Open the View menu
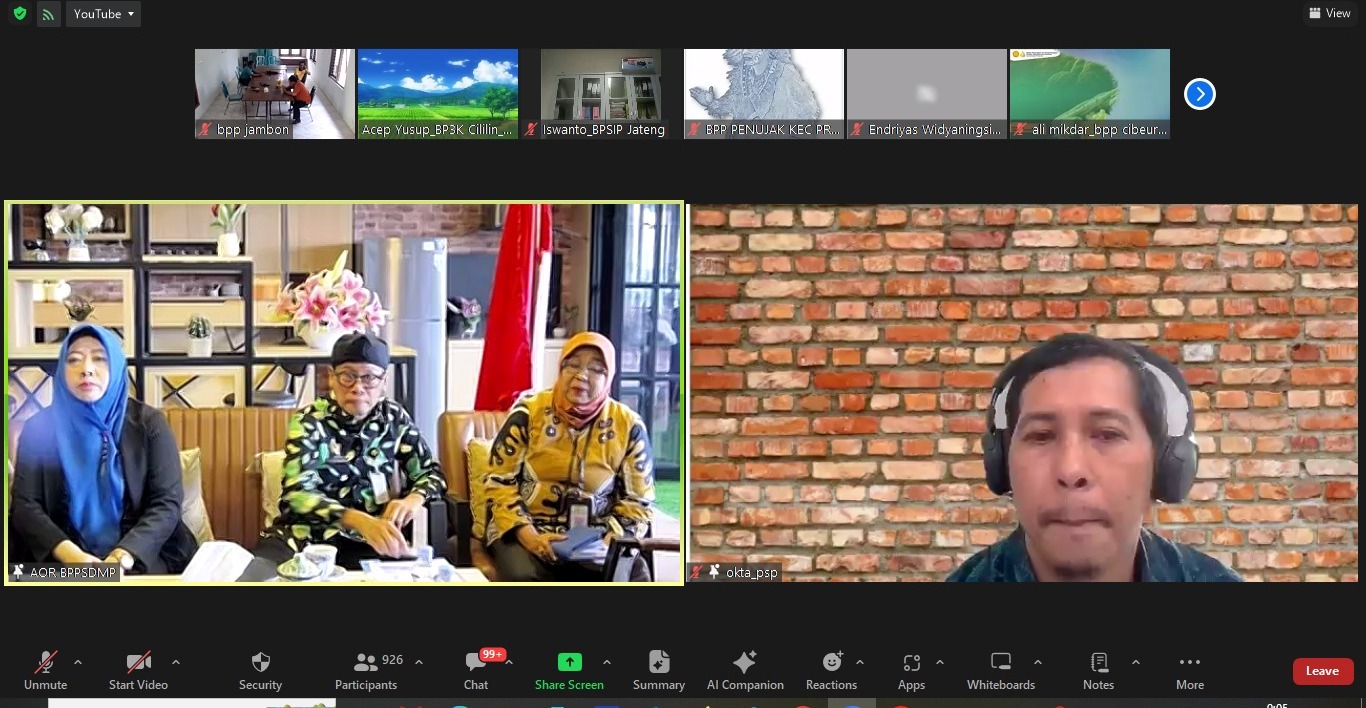This screenshot has height=708, width=1366. click(1330, 13)
